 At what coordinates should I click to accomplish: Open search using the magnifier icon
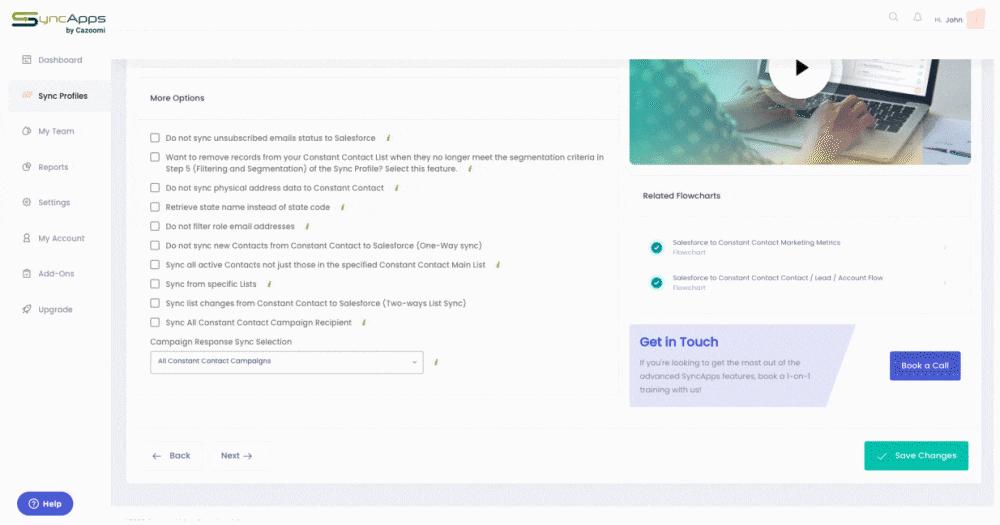click(x=893, y=17)
